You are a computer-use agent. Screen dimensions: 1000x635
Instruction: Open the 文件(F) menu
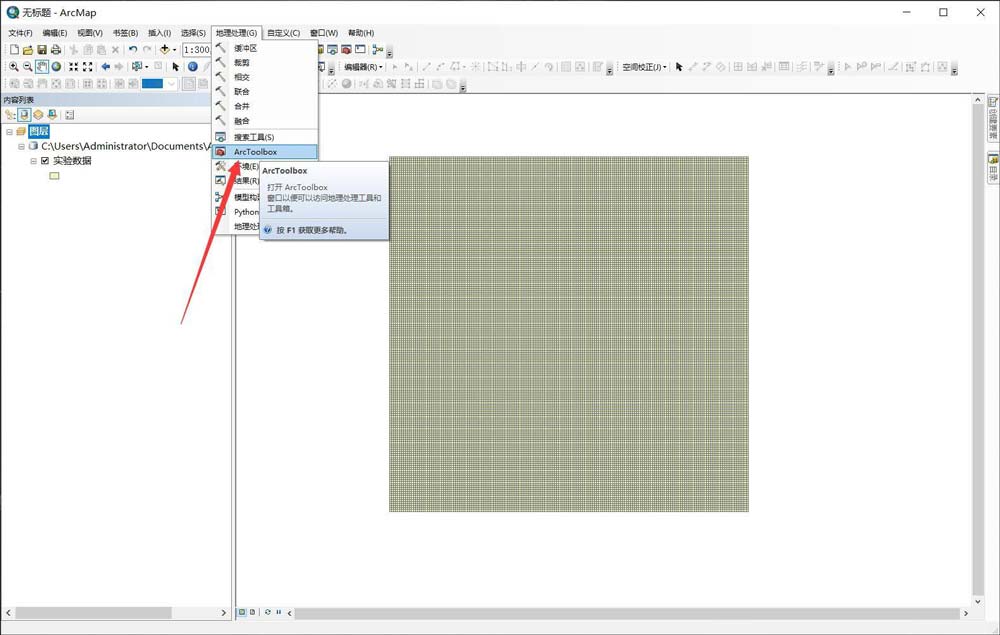[20, 33]
